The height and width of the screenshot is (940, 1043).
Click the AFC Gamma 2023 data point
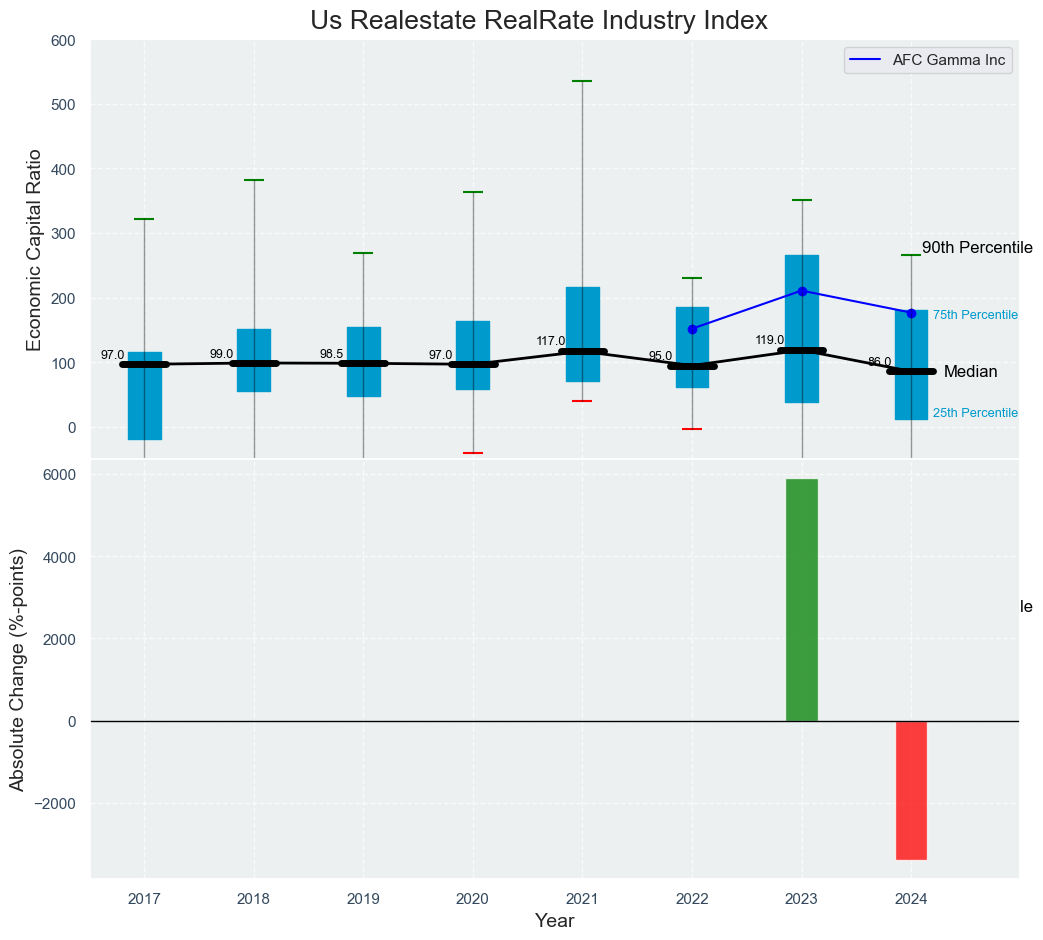(x=801, y=291)
